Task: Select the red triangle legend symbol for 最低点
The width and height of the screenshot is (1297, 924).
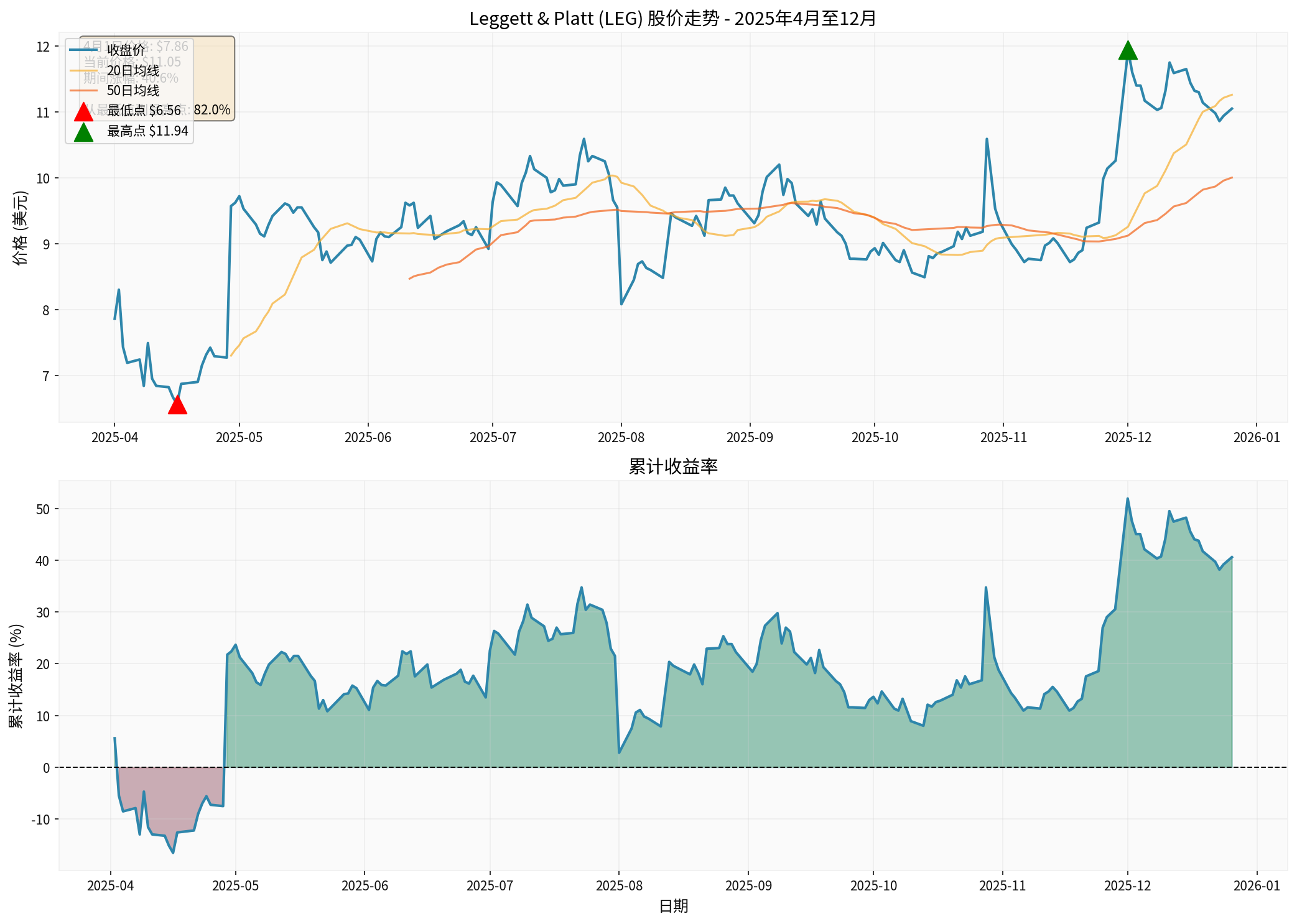Action: (84, 111)
